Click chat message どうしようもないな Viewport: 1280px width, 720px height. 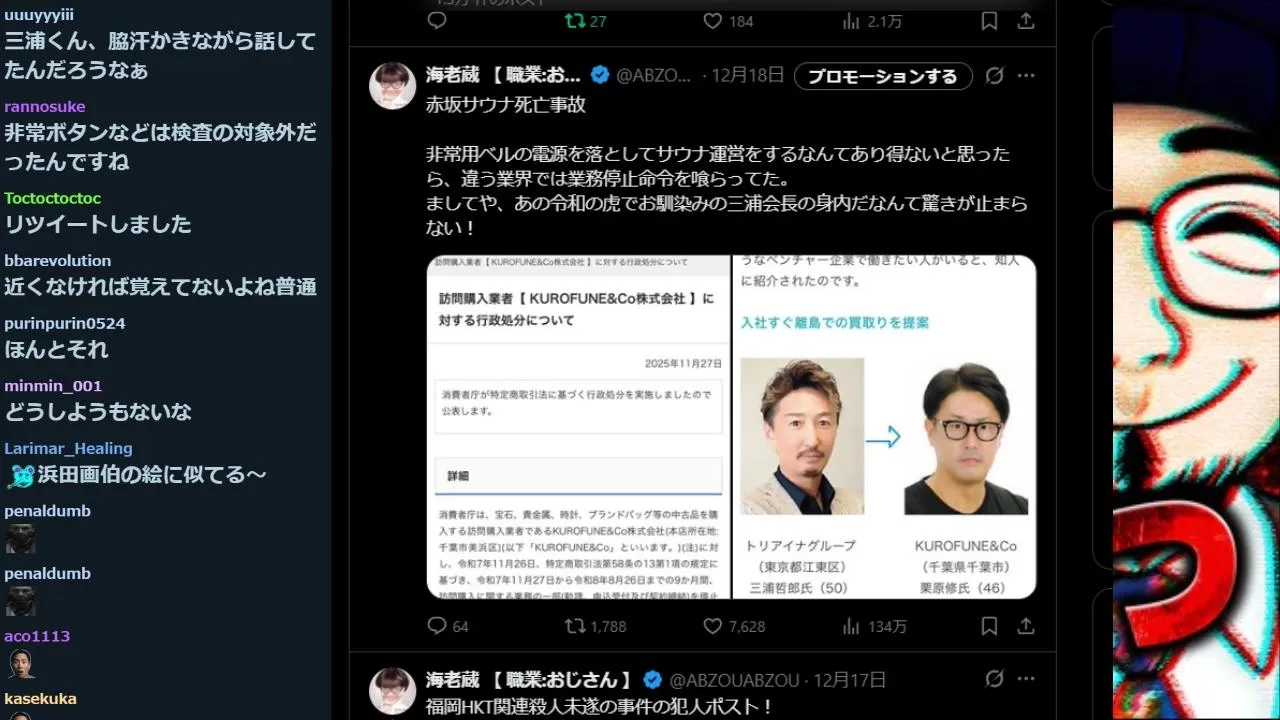click(x=98, y=412)
